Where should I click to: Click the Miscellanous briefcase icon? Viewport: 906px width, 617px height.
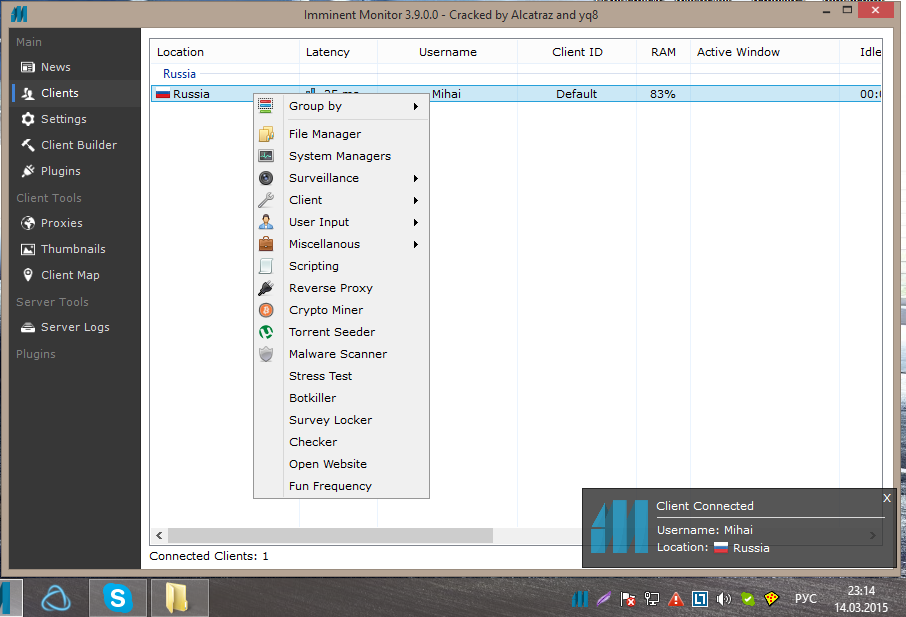point(266,244)
